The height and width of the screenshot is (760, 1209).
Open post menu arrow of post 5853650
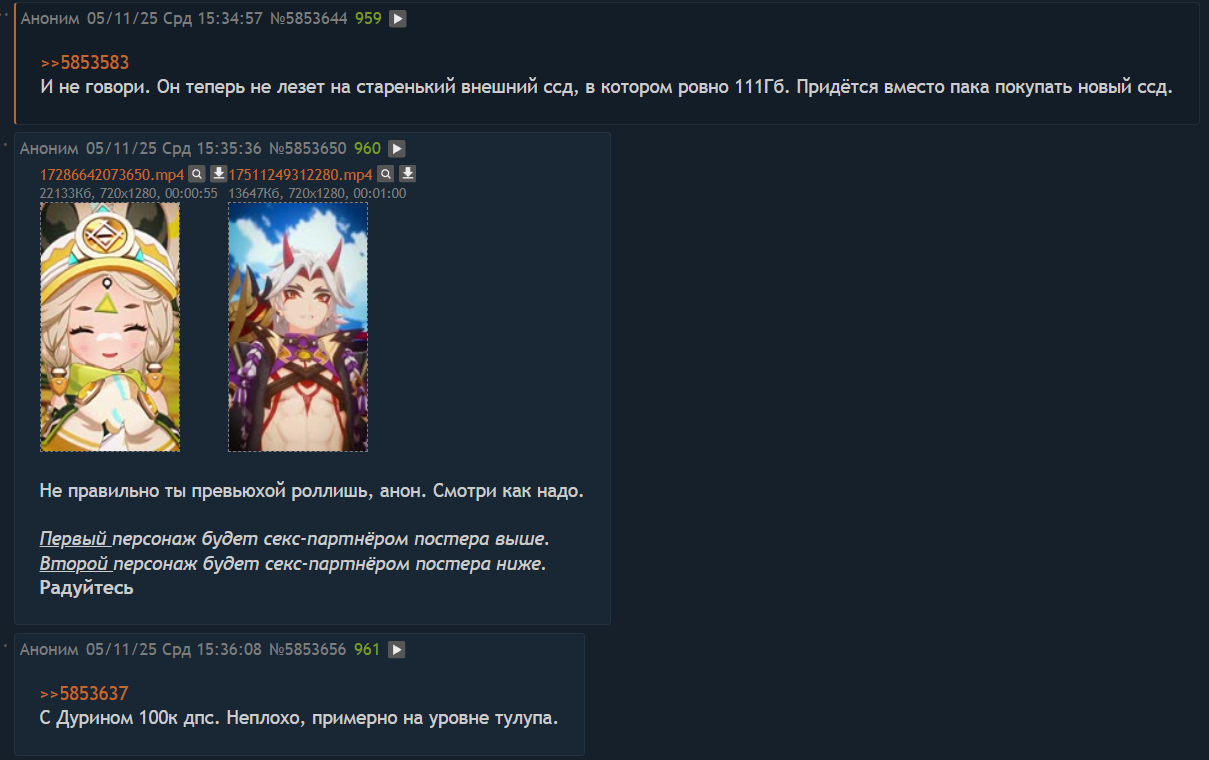tap(397, 148)
